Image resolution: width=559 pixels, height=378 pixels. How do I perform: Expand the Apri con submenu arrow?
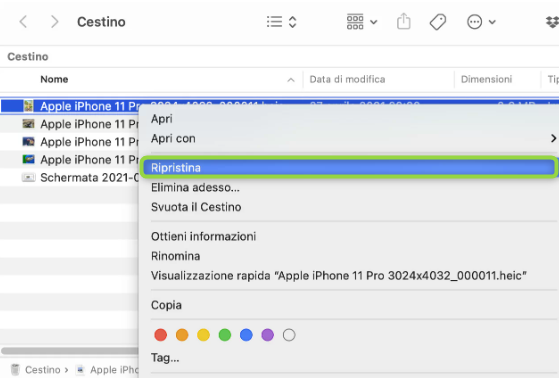pos(553,138)
